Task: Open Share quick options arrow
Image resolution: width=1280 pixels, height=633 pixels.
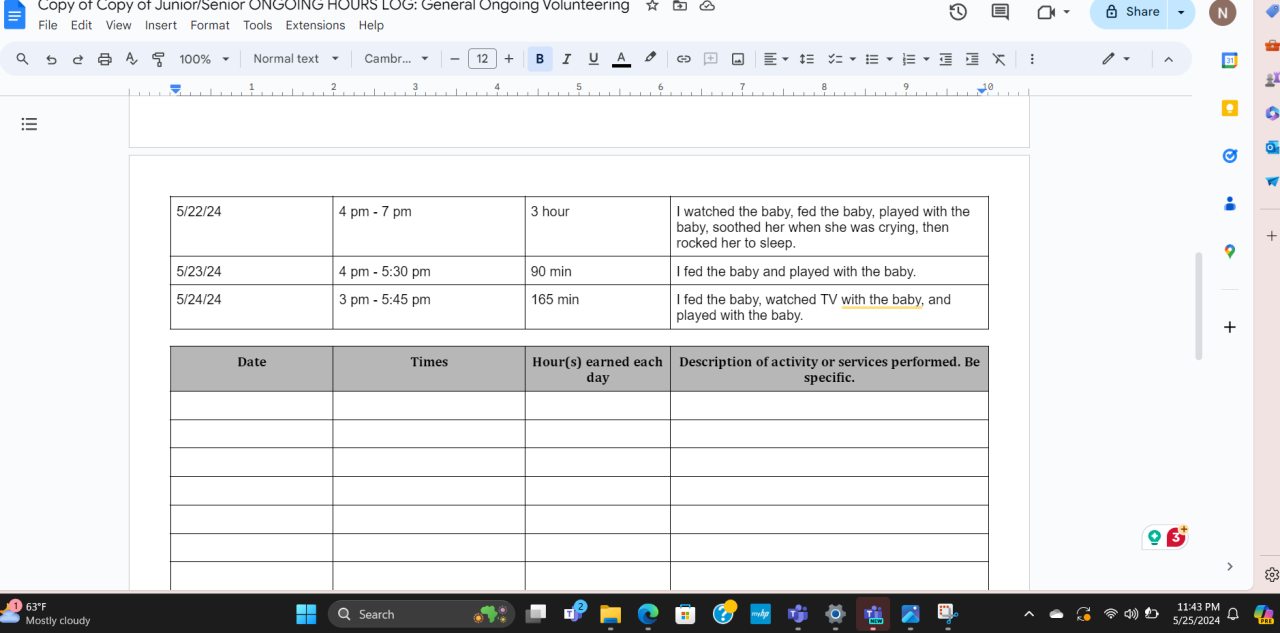Action: coord(1182,12)
